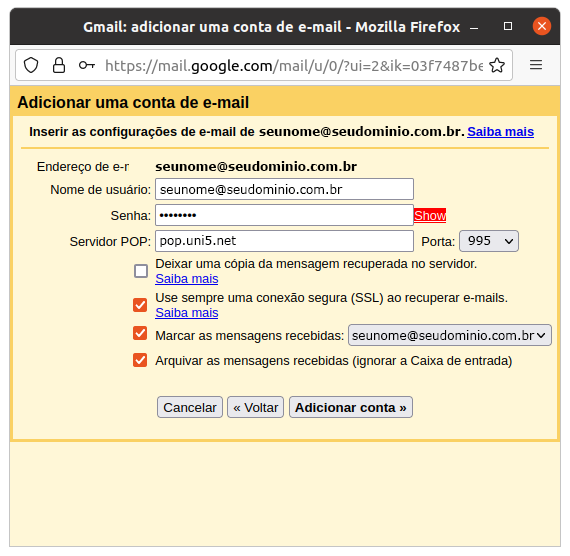Bookmark this page with the star icon
This screenshot has width=570, height=556.
(497, 65)
